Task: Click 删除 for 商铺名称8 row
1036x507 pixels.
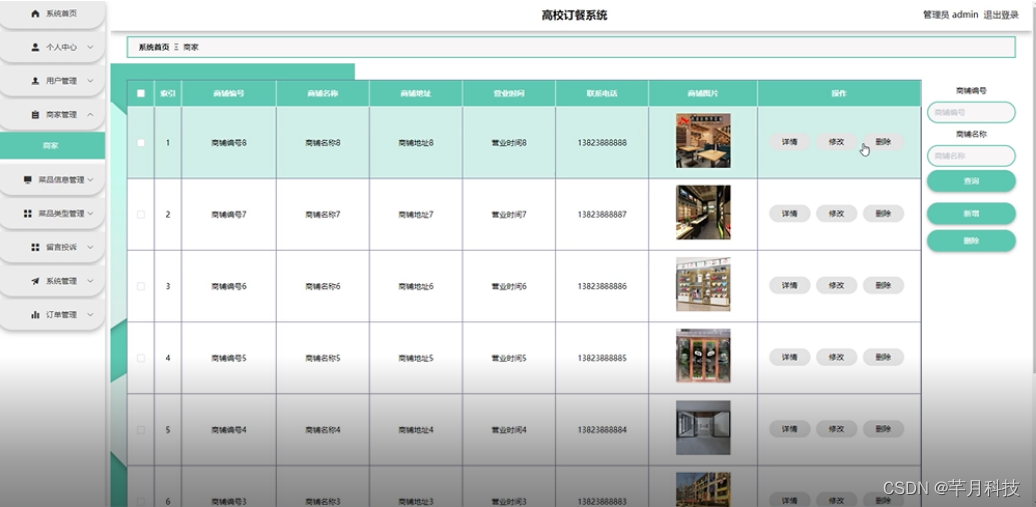Action: click(883, 142)
